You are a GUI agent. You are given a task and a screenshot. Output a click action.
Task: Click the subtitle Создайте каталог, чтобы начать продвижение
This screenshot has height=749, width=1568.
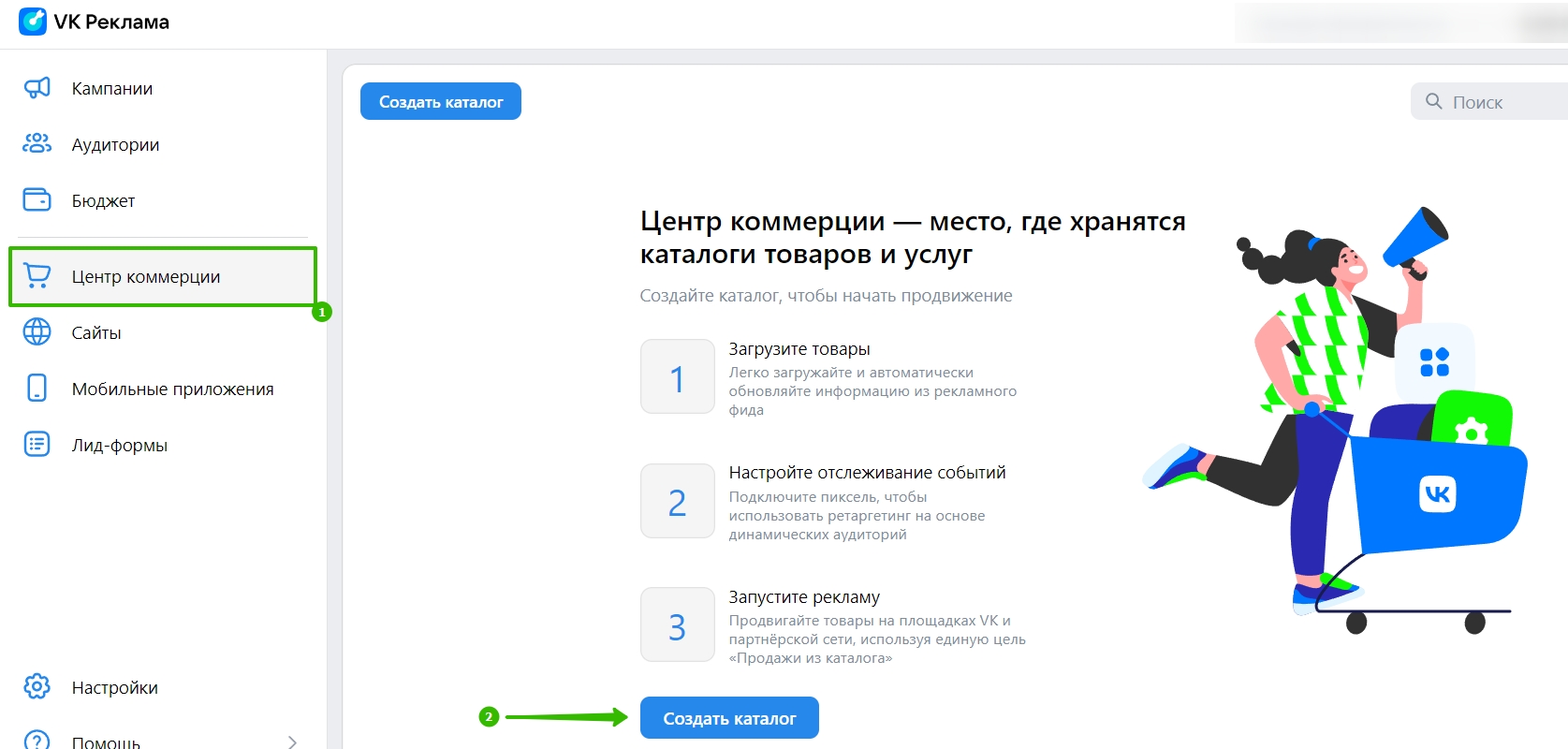(x=826, y=296)
